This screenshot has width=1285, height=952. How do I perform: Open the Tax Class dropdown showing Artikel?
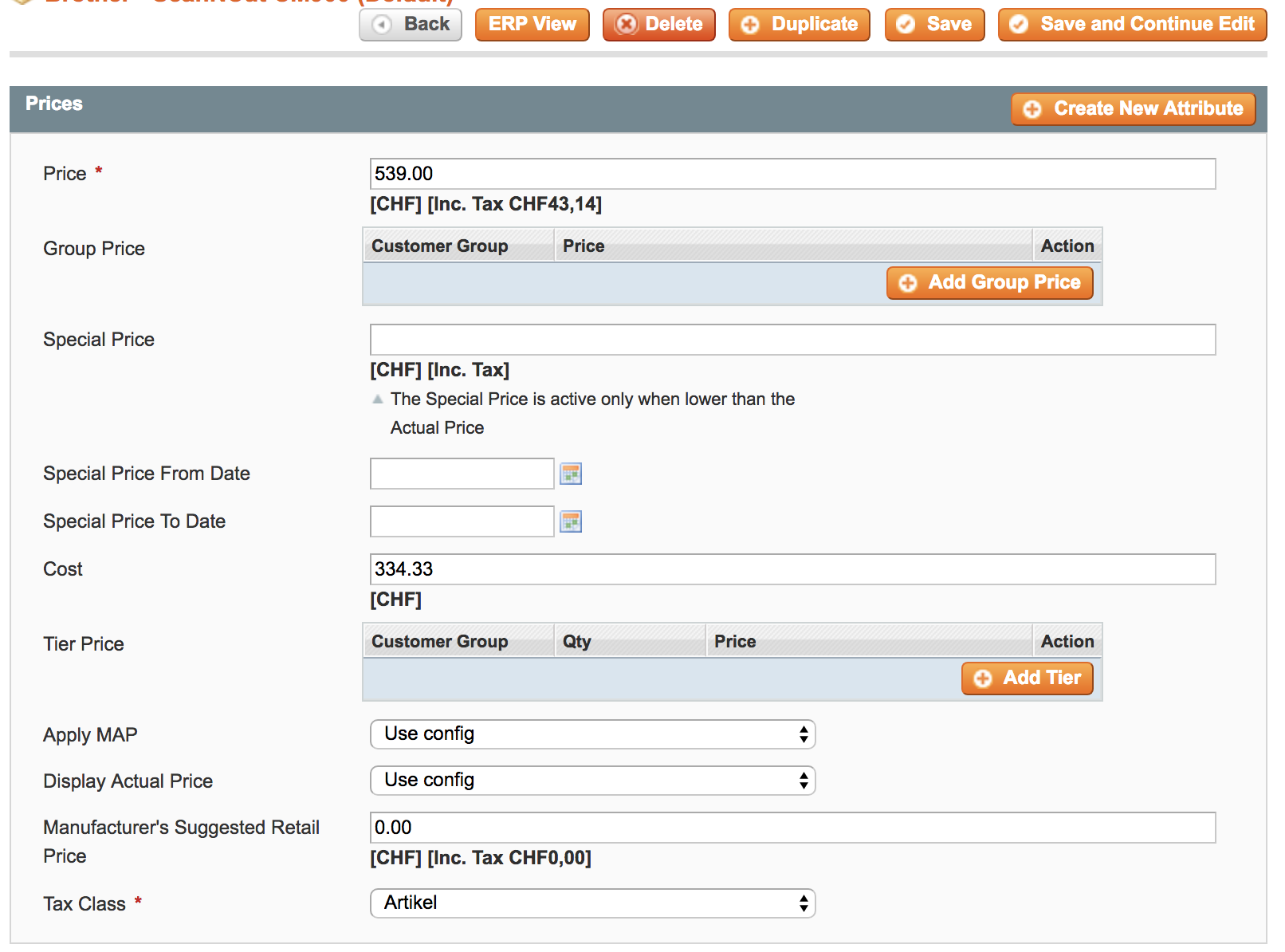tap(592, 903)
